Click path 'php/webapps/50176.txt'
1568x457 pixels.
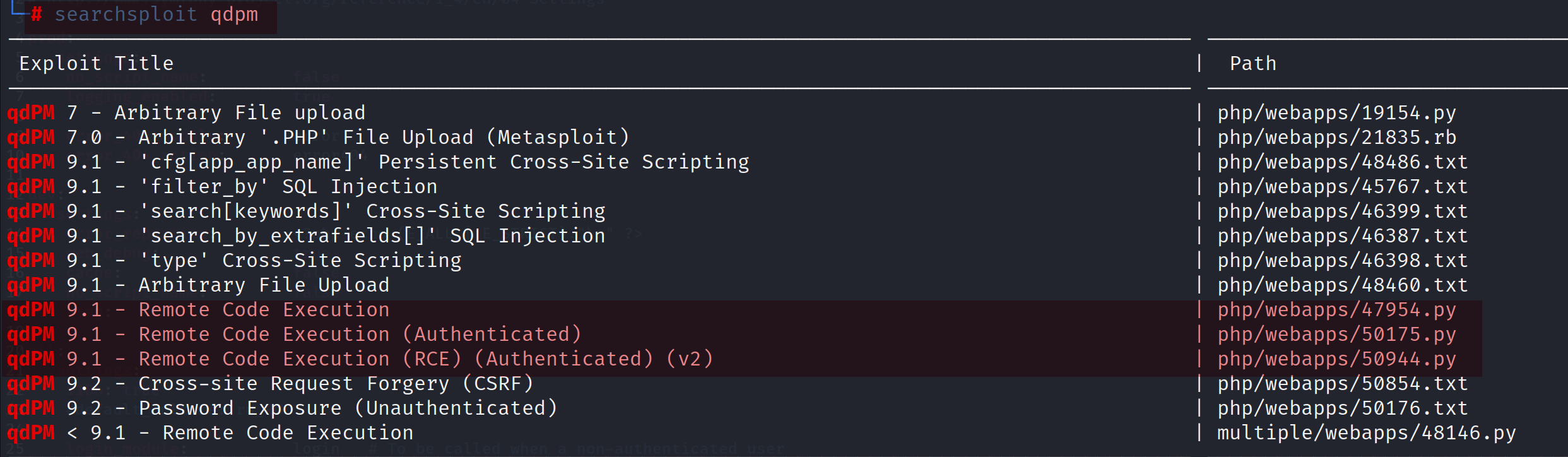(1343, 408)
